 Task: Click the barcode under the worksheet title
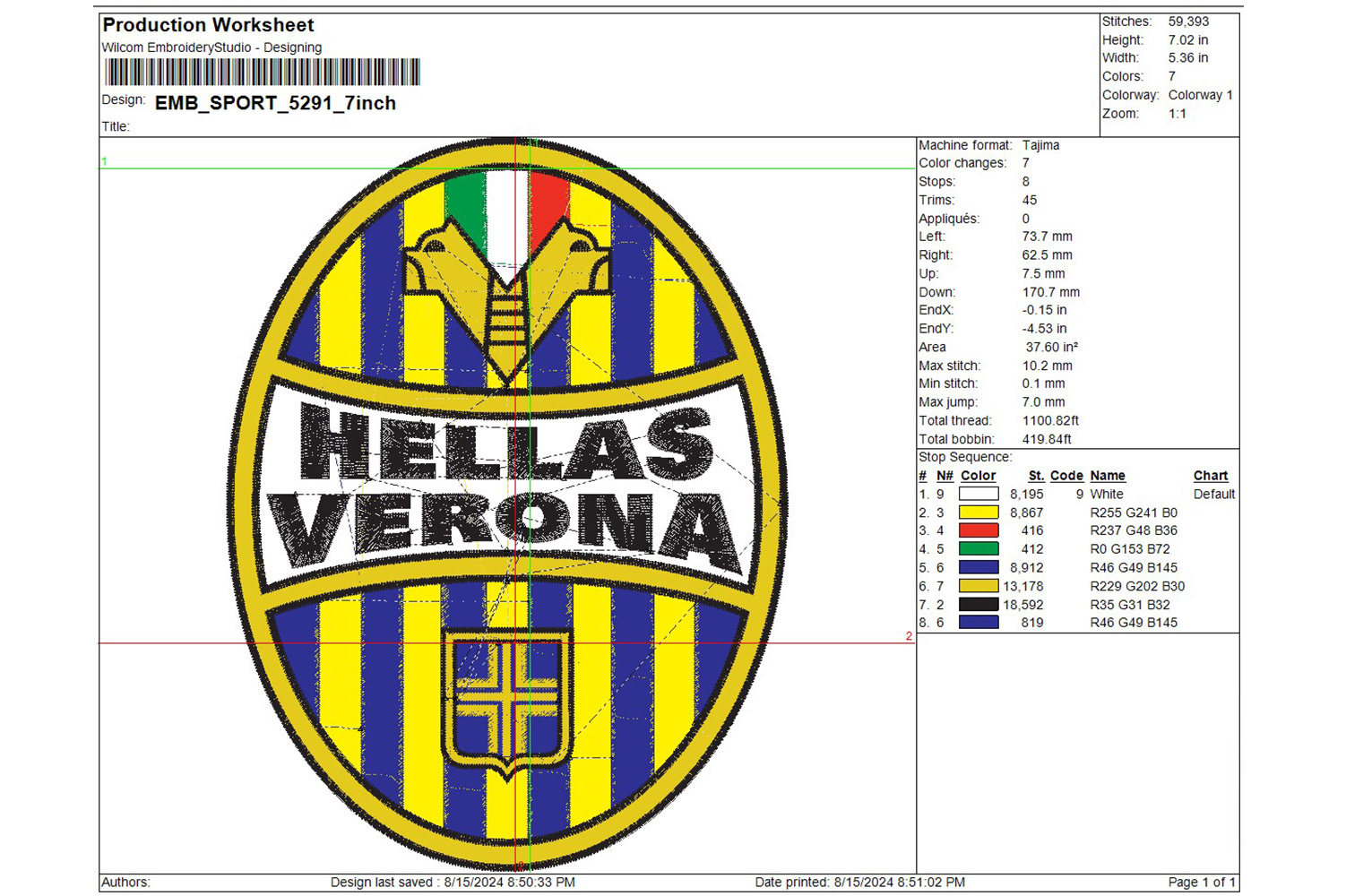click(263, 72)
